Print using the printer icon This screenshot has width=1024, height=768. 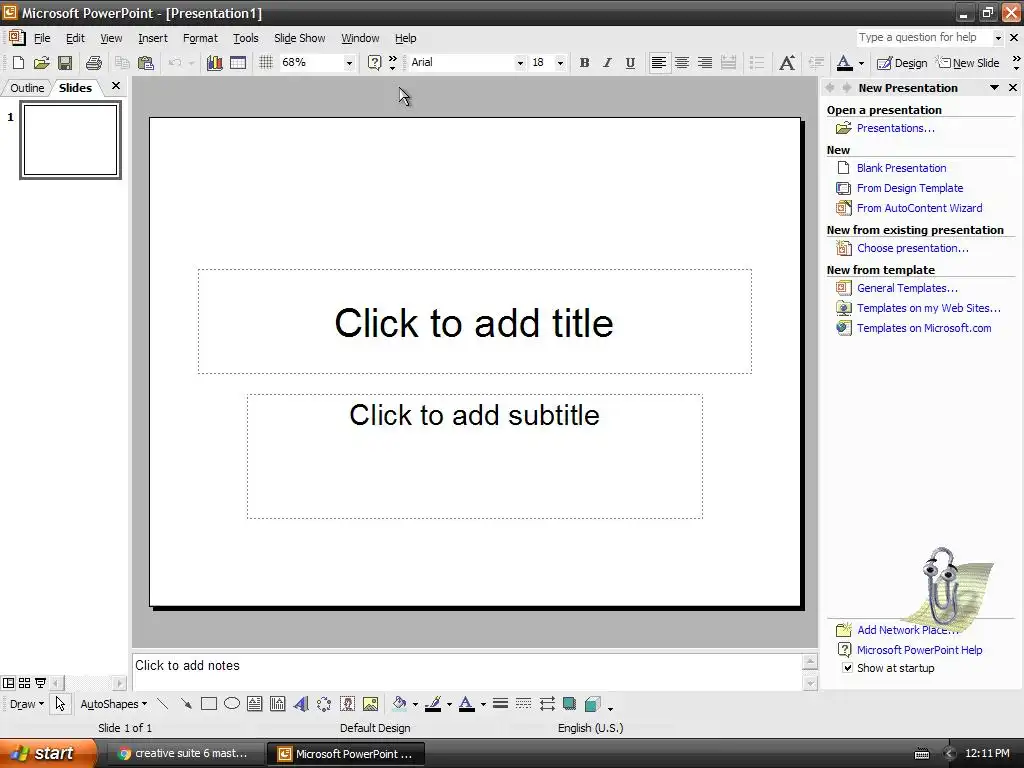[x=94, y=63]
